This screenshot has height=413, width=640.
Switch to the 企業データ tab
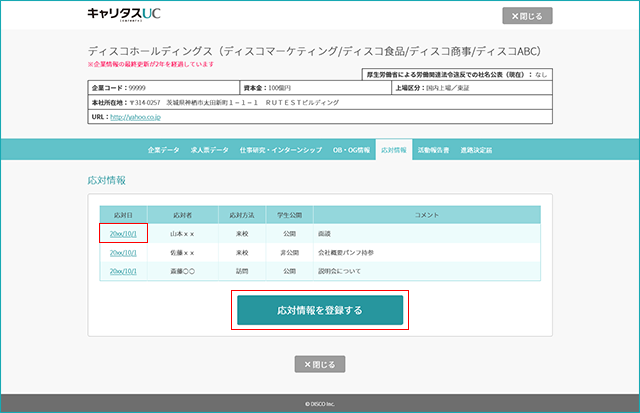(163, 150)
